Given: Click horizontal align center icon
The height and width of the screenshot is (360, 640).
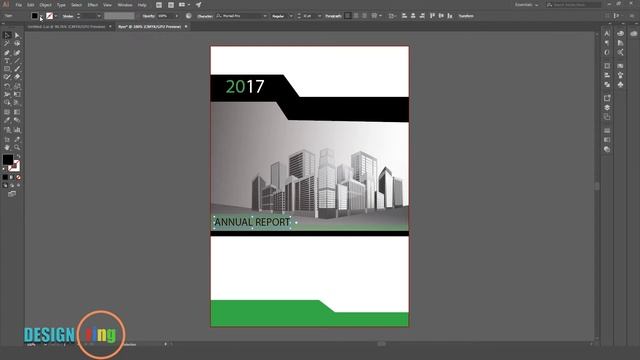Looking at the screenshot, I should [413, 16].
